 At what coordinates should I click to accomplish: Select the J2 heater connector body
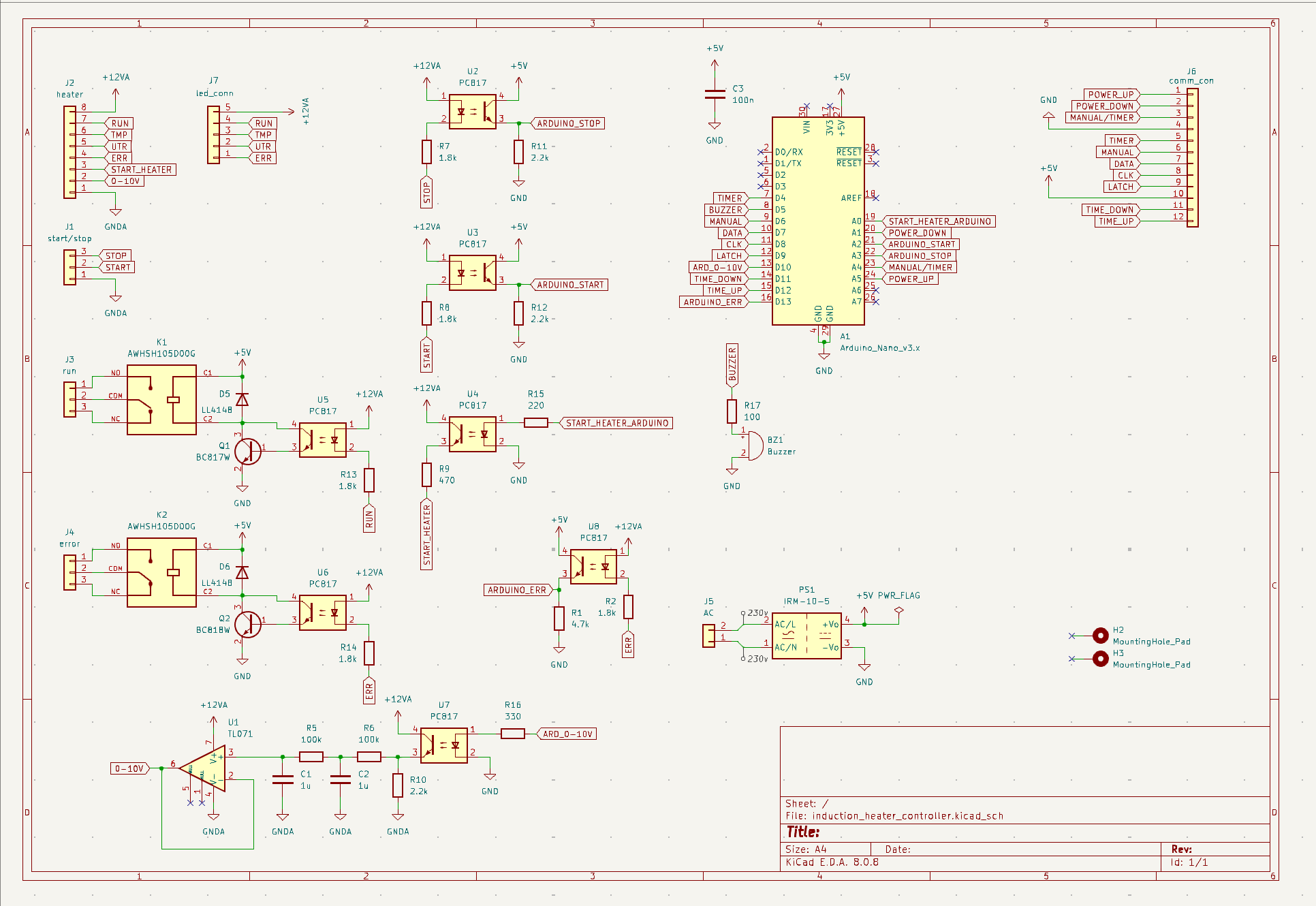click(70, 152)
